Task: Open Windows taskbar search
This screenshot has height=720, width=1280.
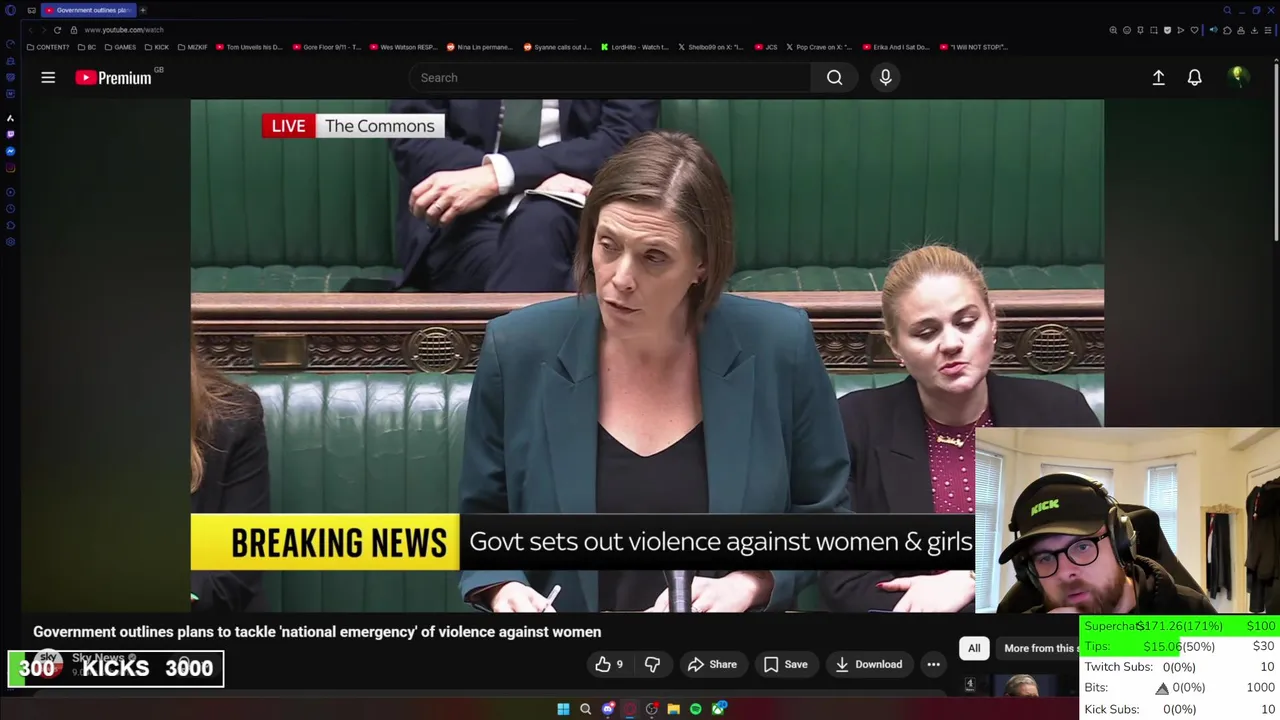Action: pyautogui.click(x=585, y=709)
